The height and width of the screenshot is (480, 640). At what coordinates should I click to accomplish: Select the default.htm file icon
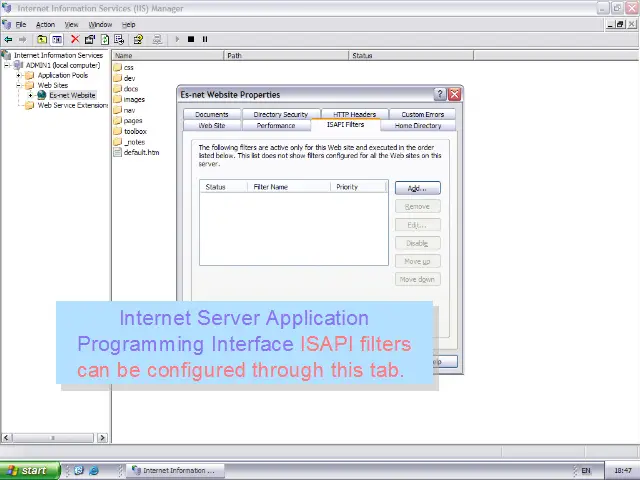pyautogui.click(x=118, y=152)
